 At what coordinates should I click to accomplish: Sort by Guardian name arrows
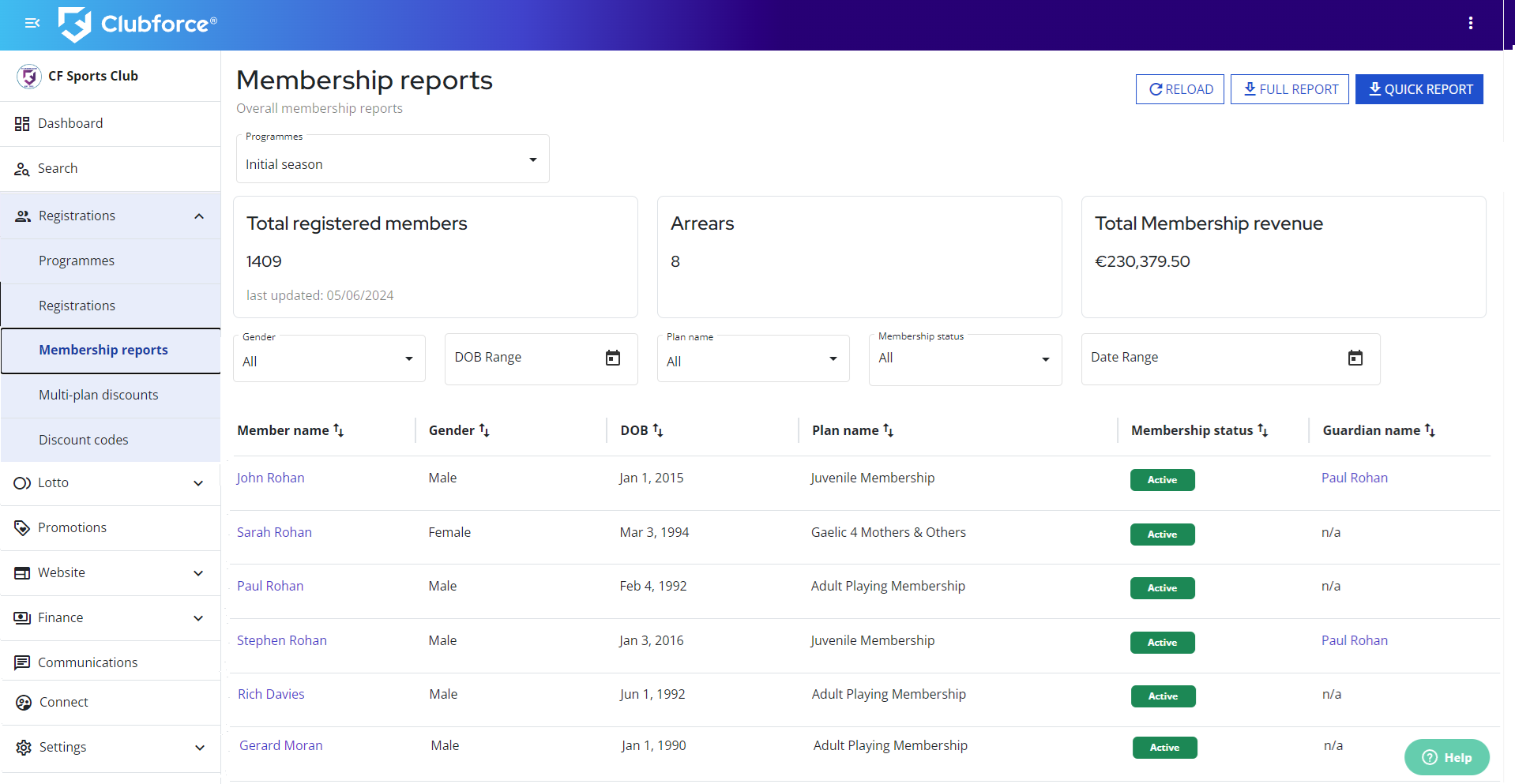tap(1430, 430)
